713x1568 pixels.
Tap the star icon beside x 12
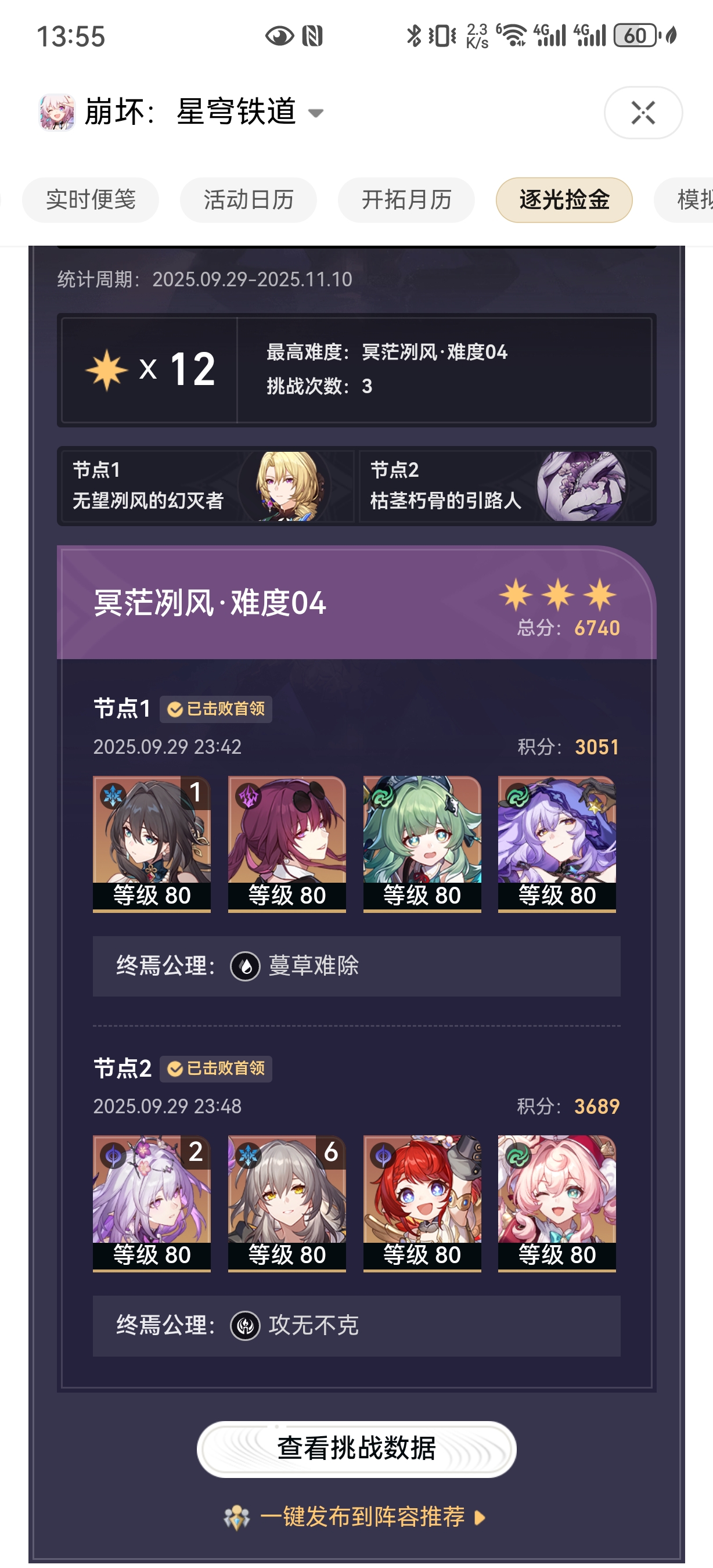(106, 369)
